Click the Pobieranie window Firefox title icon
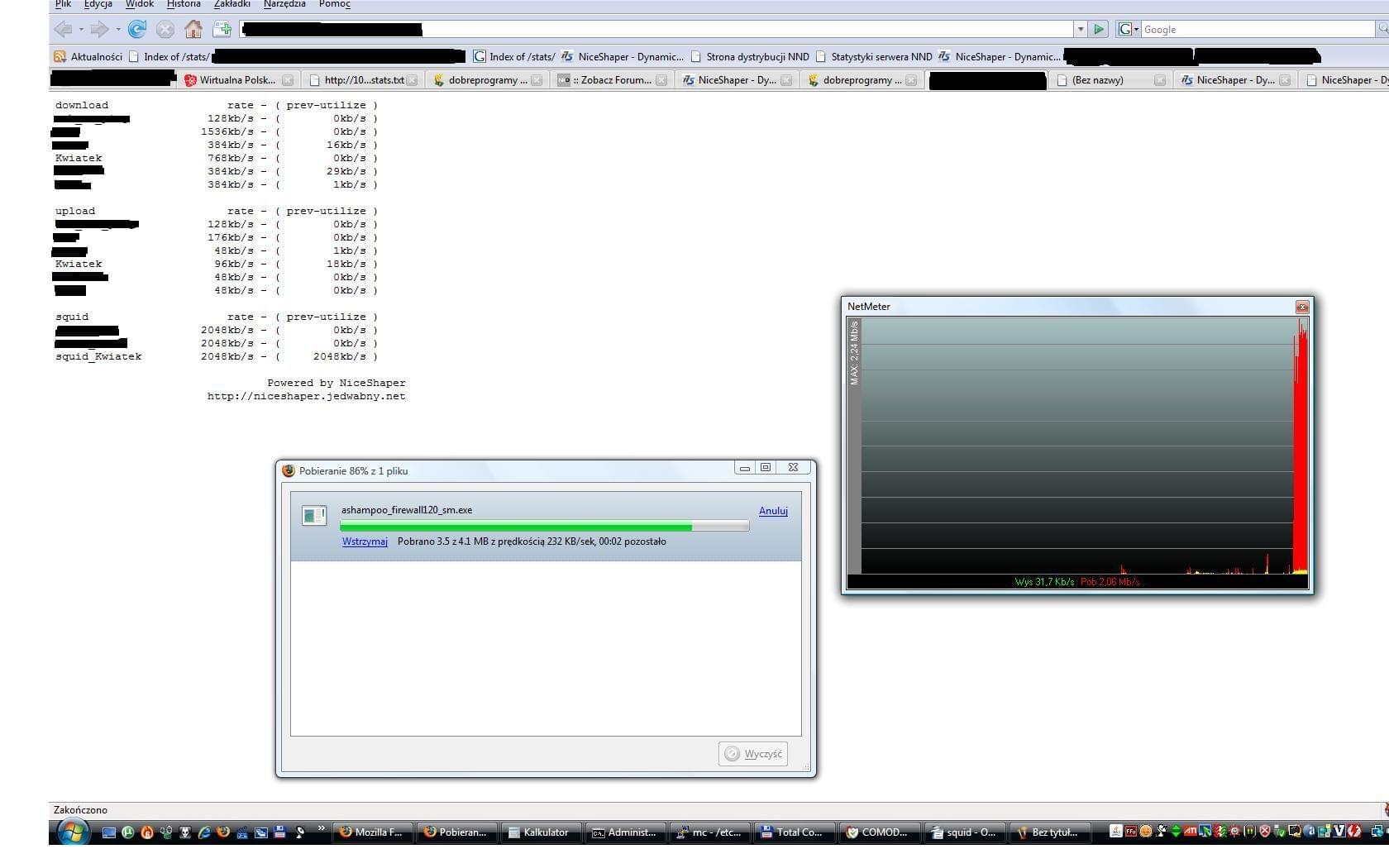1389x868 pixels. pyautogui.click(x=289, y=470)
